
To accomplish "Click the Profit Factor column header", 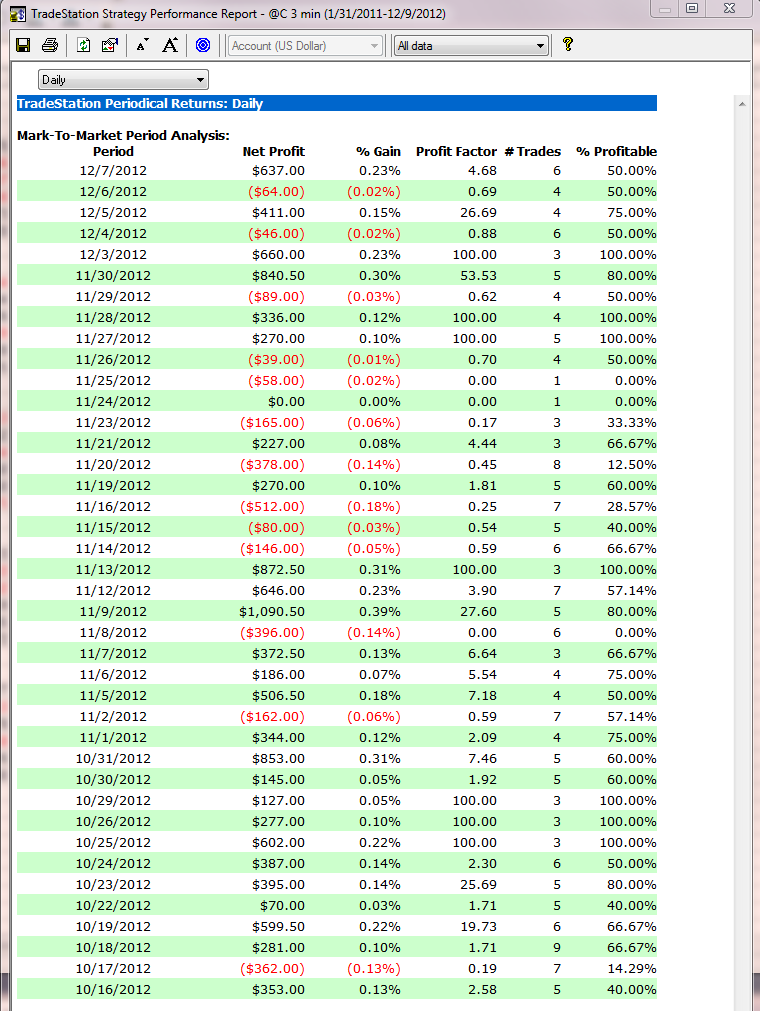I will [456, 151].
